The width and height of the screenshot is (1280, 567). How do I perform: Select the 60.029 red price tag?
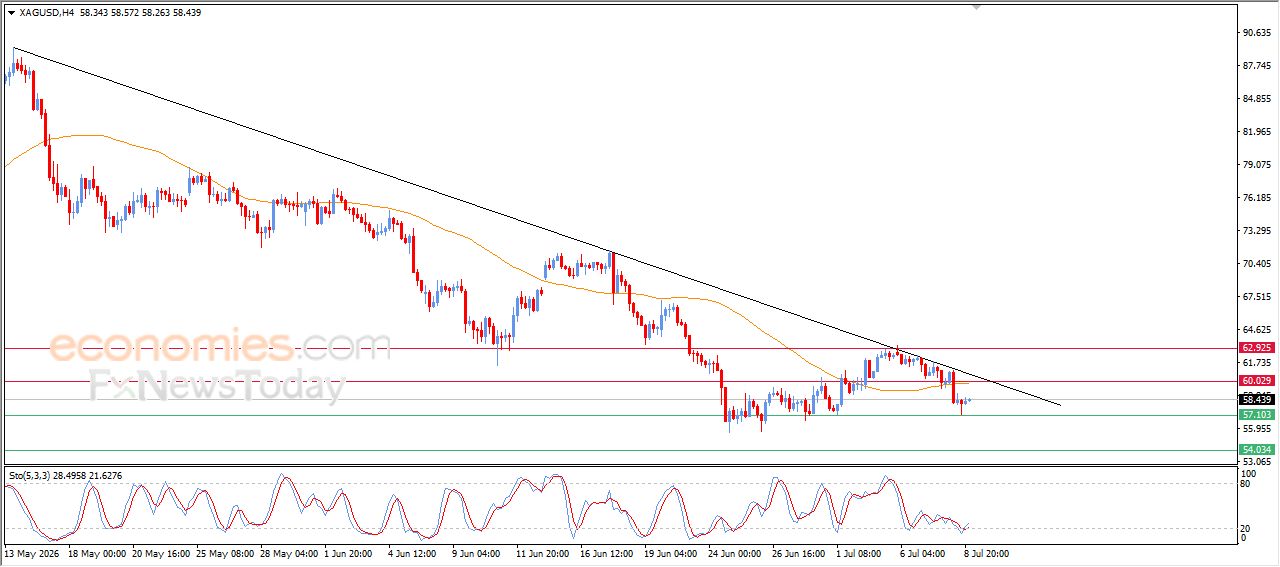tap(1256, 381)
